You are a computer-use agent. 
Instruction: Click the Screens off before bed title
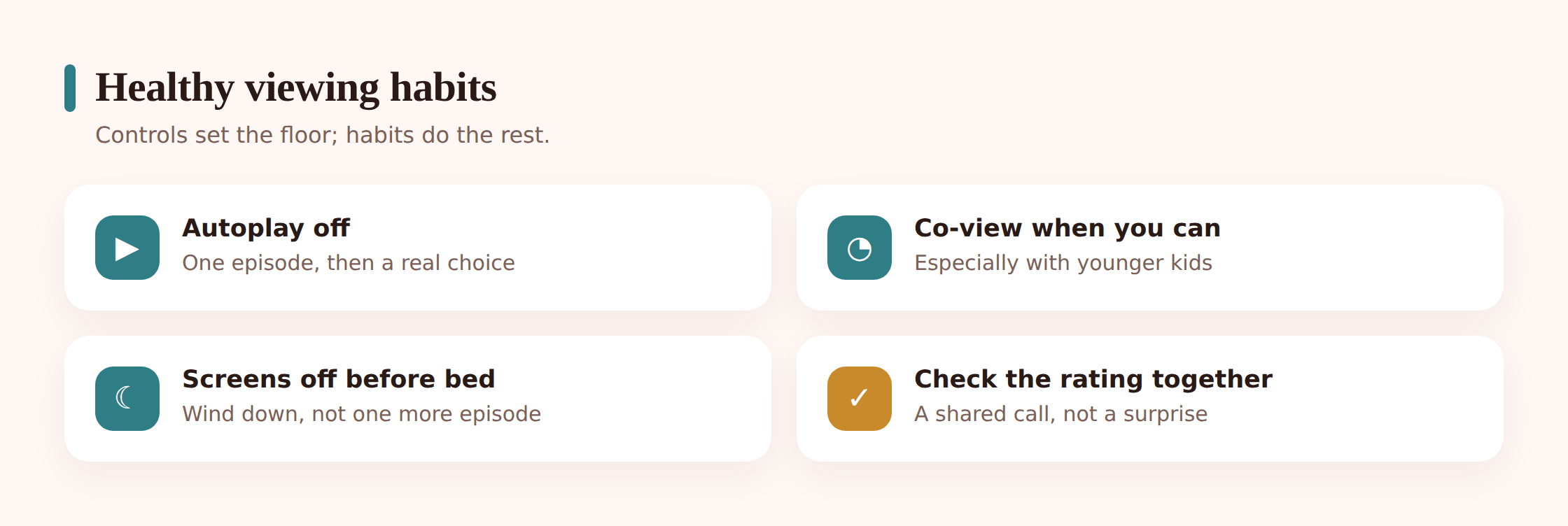click(339, 379)
